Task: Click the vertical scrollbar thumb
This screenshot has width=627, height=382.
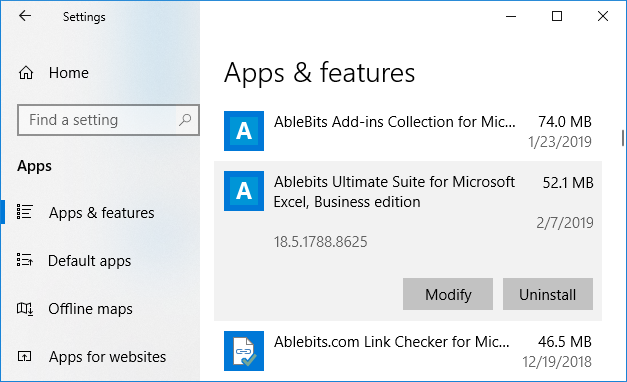Action: pos(623,138)
